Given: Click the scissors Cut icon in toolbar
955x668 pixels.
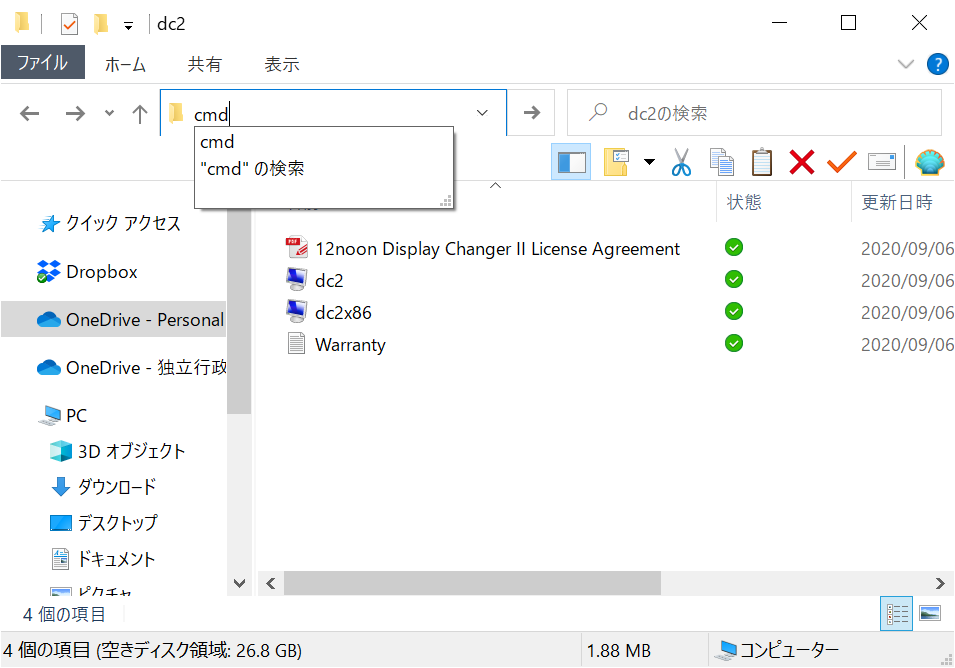Looking at the screenshot, I should coord(682,163).
